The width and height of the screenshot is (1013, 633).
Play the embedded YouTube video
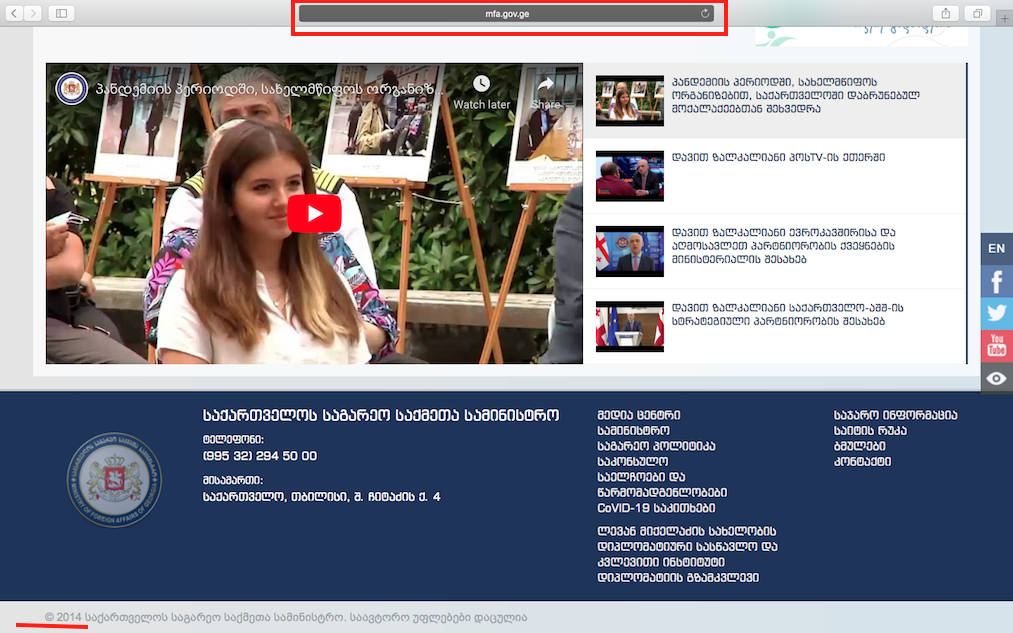pyautogui.click(x=314, y=213)
